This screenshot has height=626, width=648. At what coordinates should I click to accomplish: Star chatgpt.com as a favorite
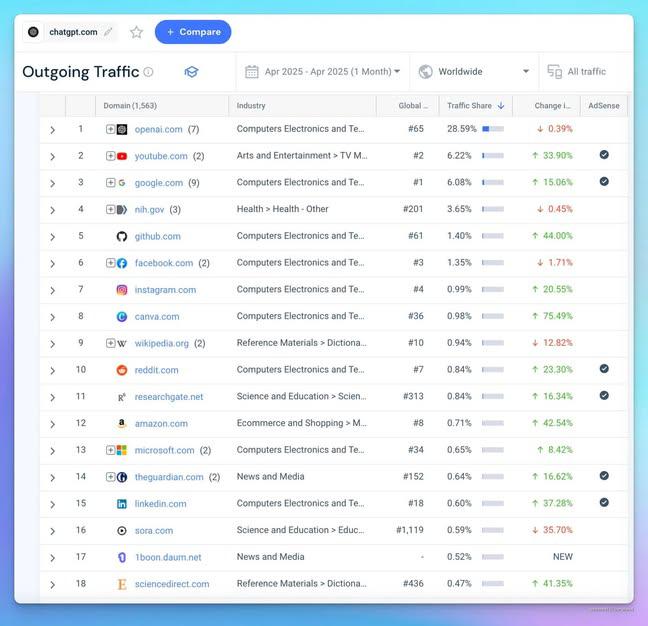point(137,32)
